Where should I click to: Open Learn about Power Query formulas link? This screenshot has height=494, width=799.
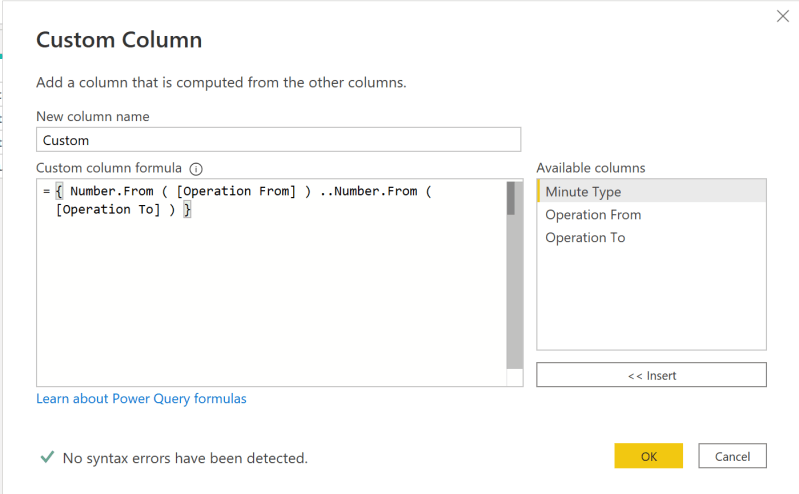(x=141, y=399)
